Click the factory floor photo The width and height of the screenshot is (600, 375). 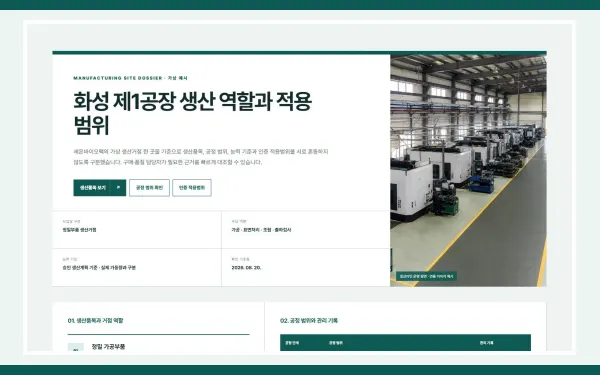click(468, 171)
